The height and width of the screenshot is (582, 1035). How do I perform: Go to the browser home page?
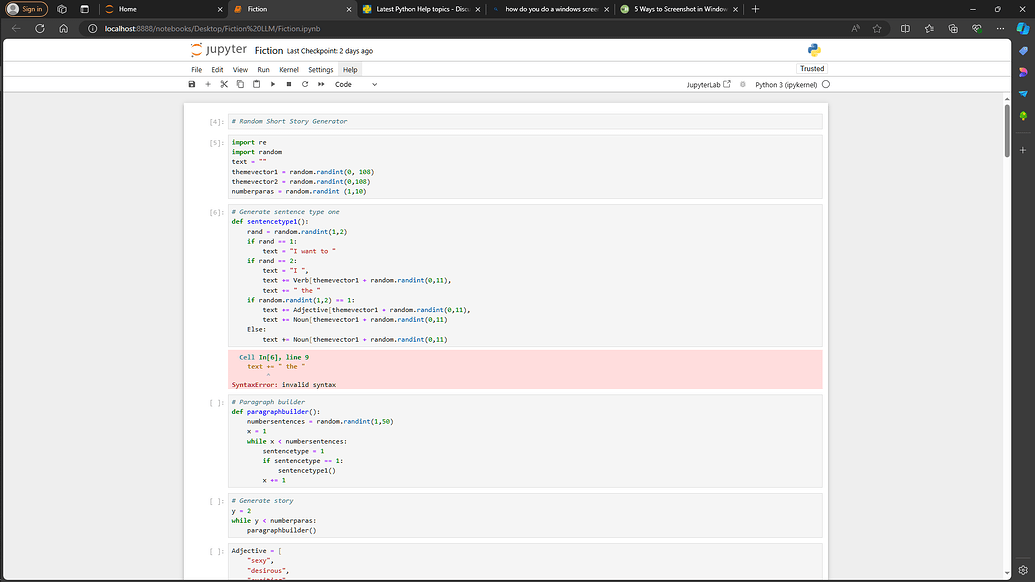(x=63, y=28)
